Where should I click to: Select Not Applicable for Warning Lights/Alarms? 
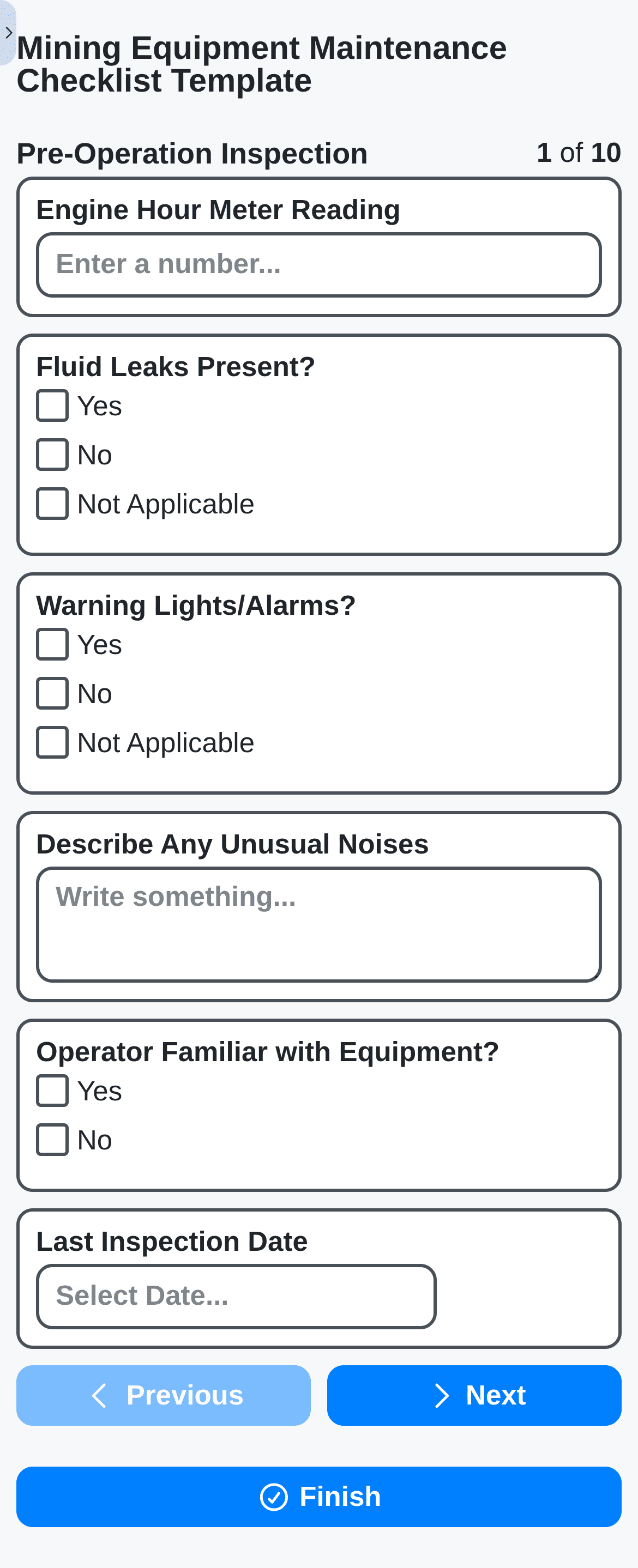52,743
